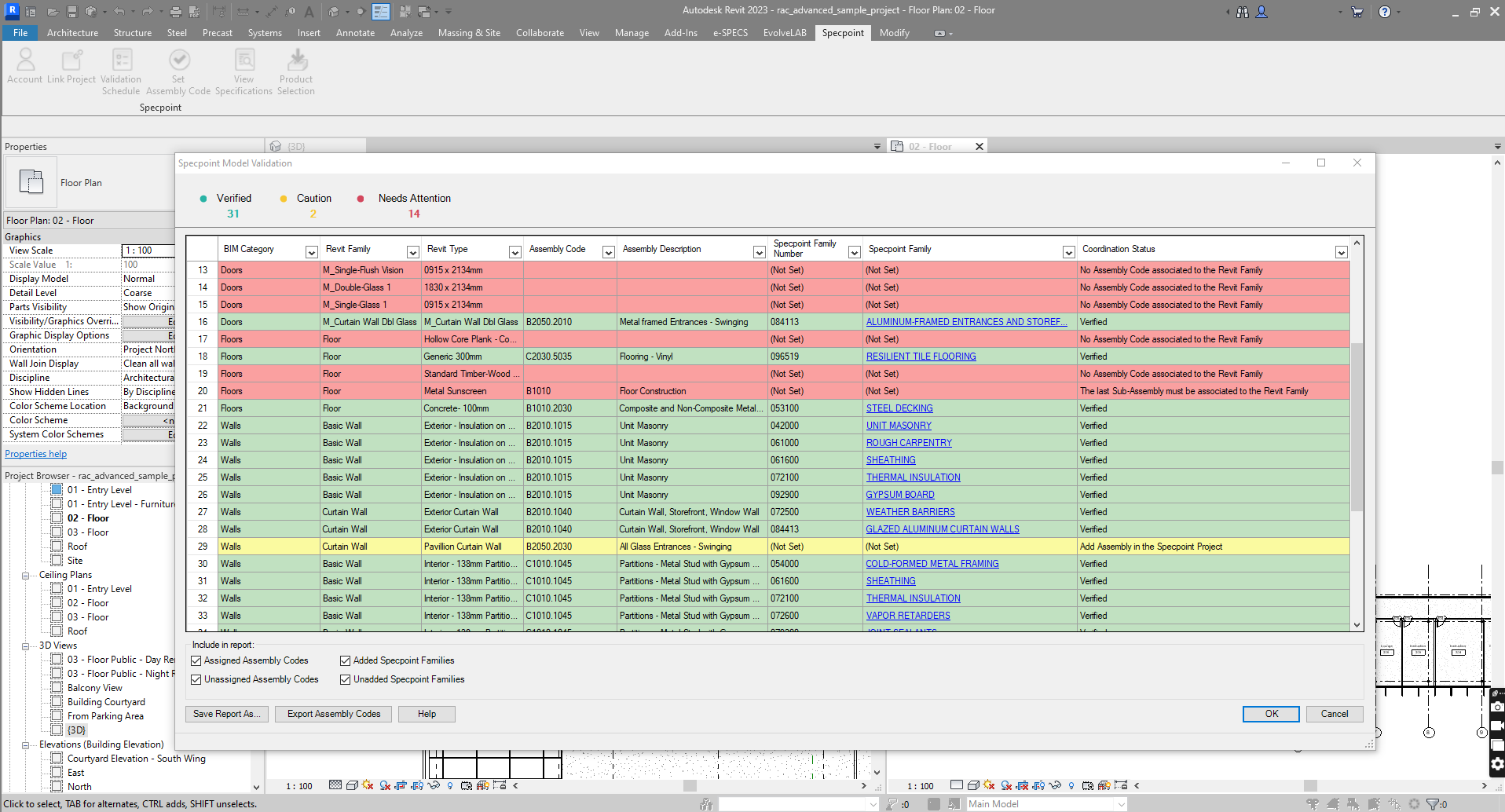Click the Print icon in quick access toolbar
Viewport: 1505px width, 812px height.
pos(176,12)
